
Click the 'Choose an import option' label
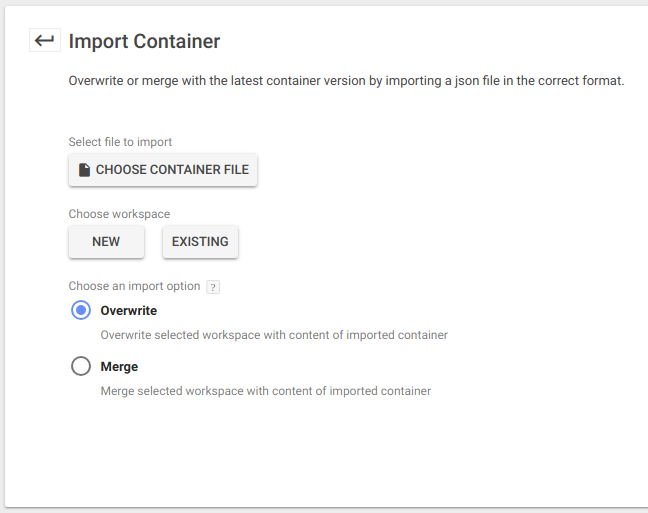coord(134,286)
